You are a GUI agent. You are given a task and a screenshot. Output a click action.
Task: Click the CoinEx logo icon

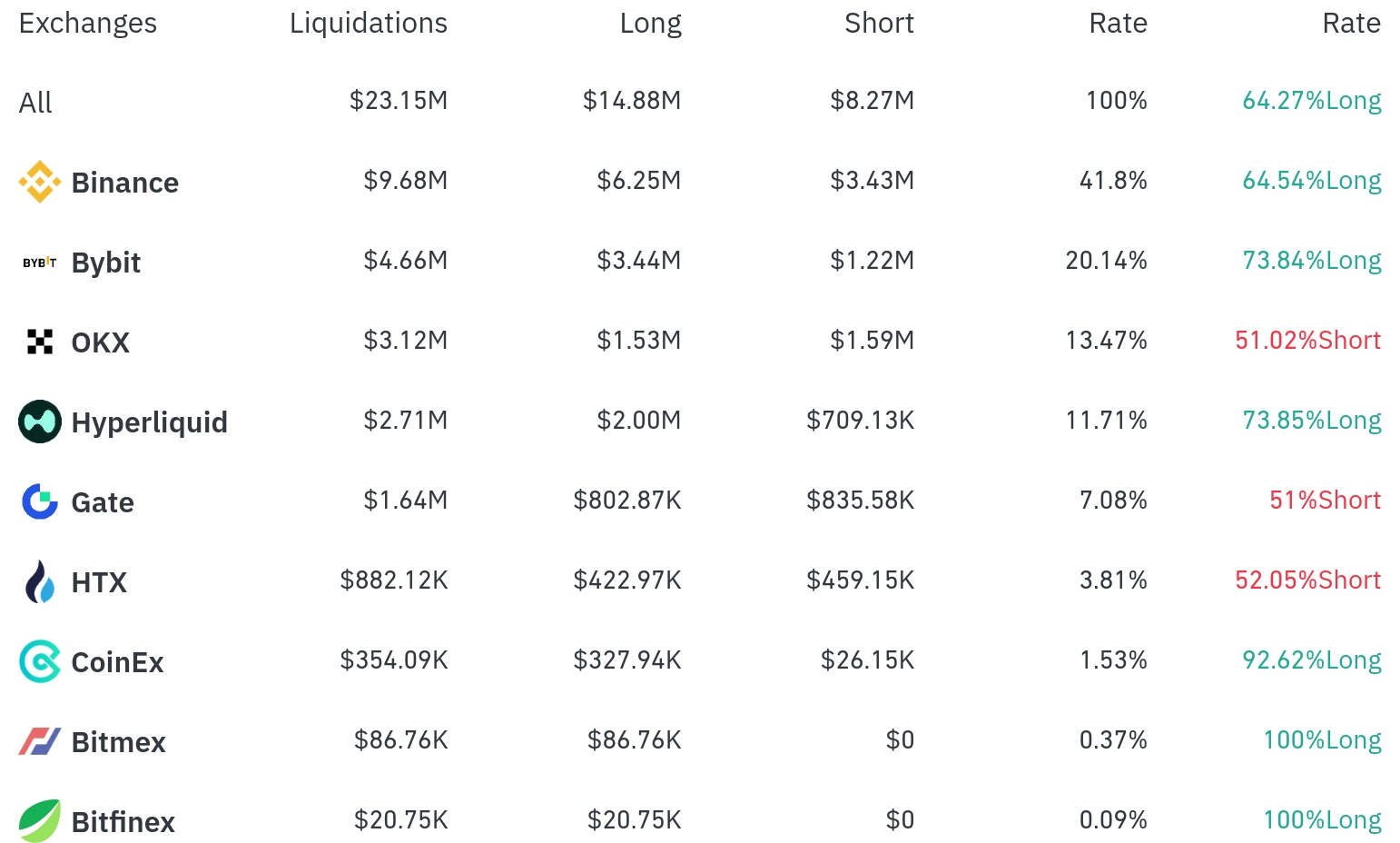tap(40, 661)
